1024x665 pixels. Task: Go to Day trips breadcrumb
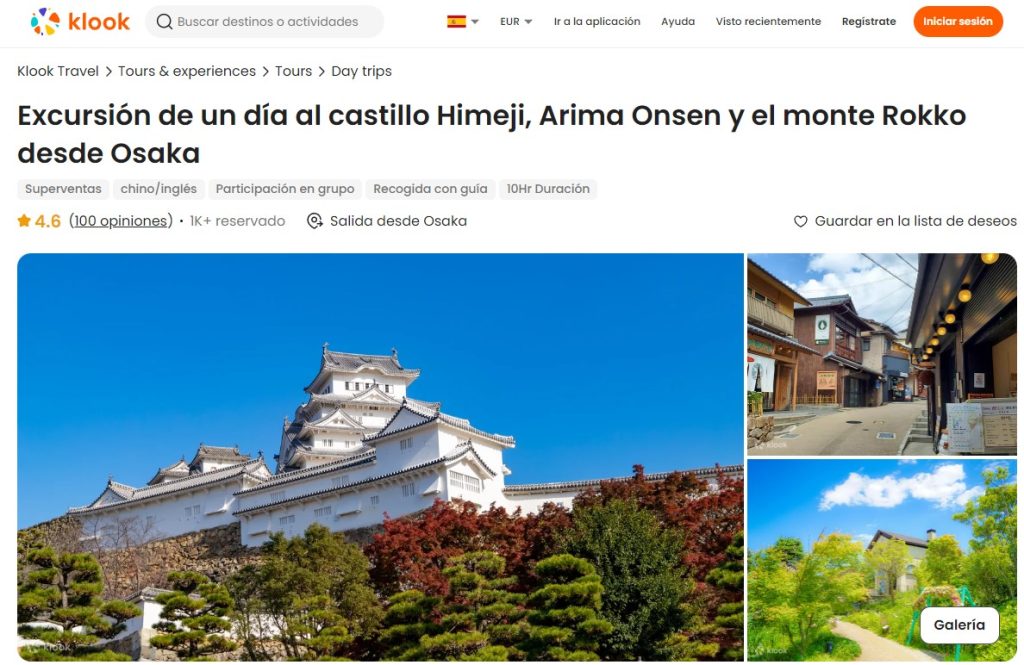[361, 71]
